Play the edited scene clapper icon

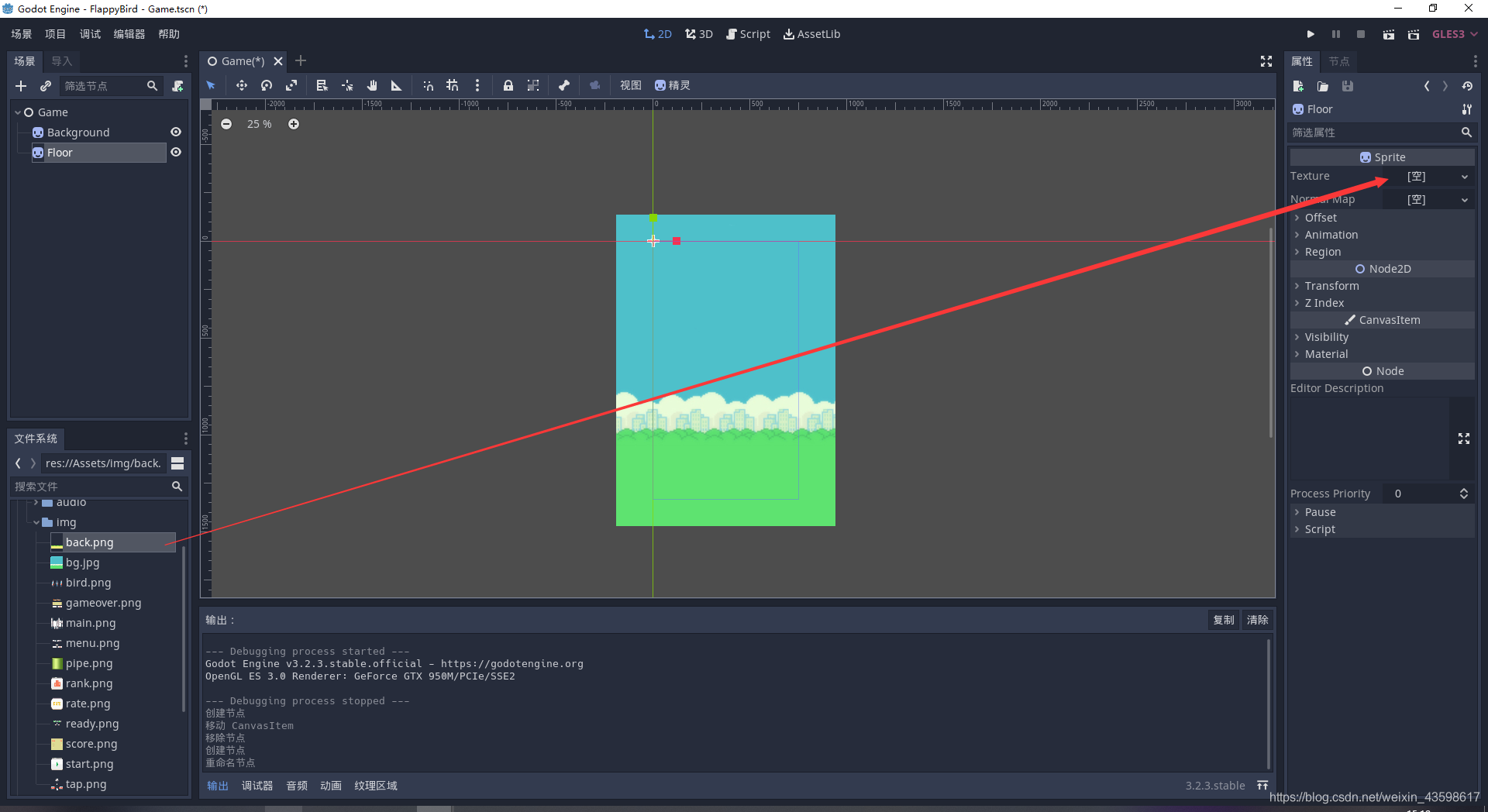pyautogui.click(x=1389, y=34)
